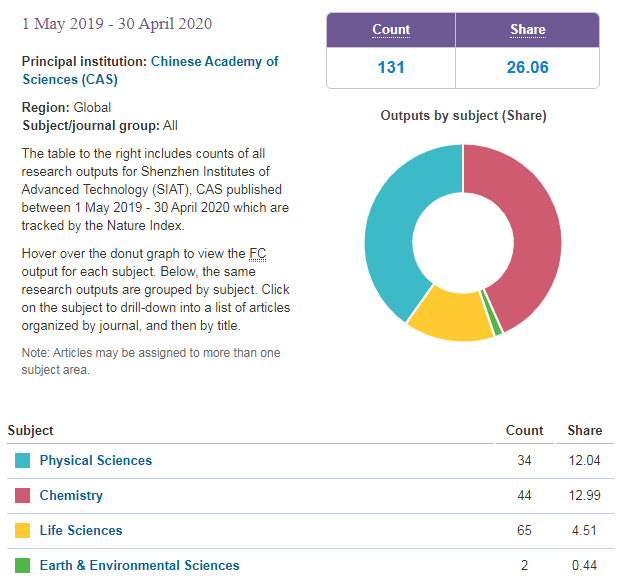Click the yellow square beside Life Sciences
The image size is (626, 585).
(x=23, y=531)
